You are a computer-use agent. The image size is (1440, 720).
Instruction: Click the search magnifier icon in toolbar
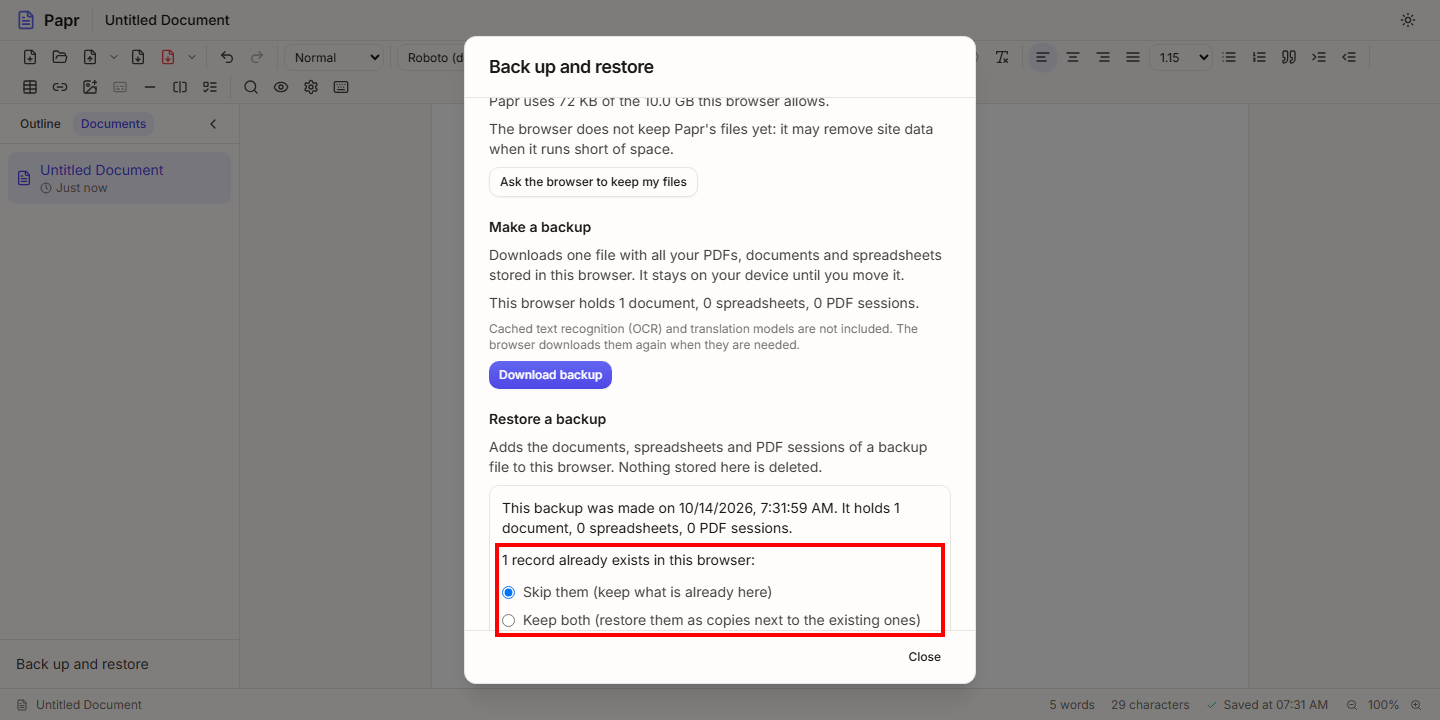pos(251,87)
